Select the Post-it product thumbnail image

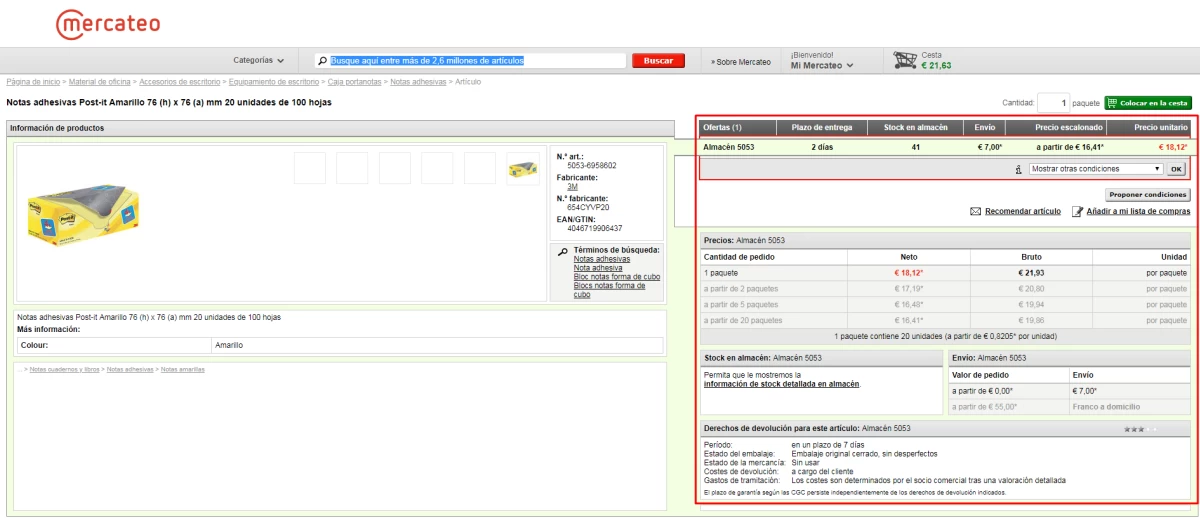(522, 168)
